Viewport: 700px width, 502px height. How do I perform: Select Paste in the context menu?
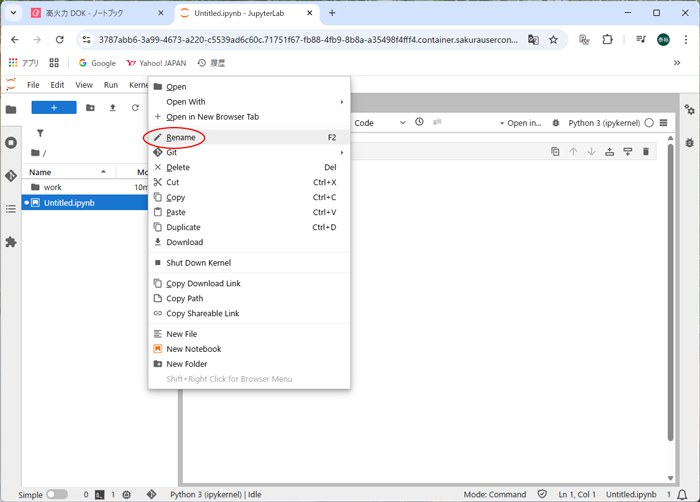pyautogui.click(x=249, y=212)
